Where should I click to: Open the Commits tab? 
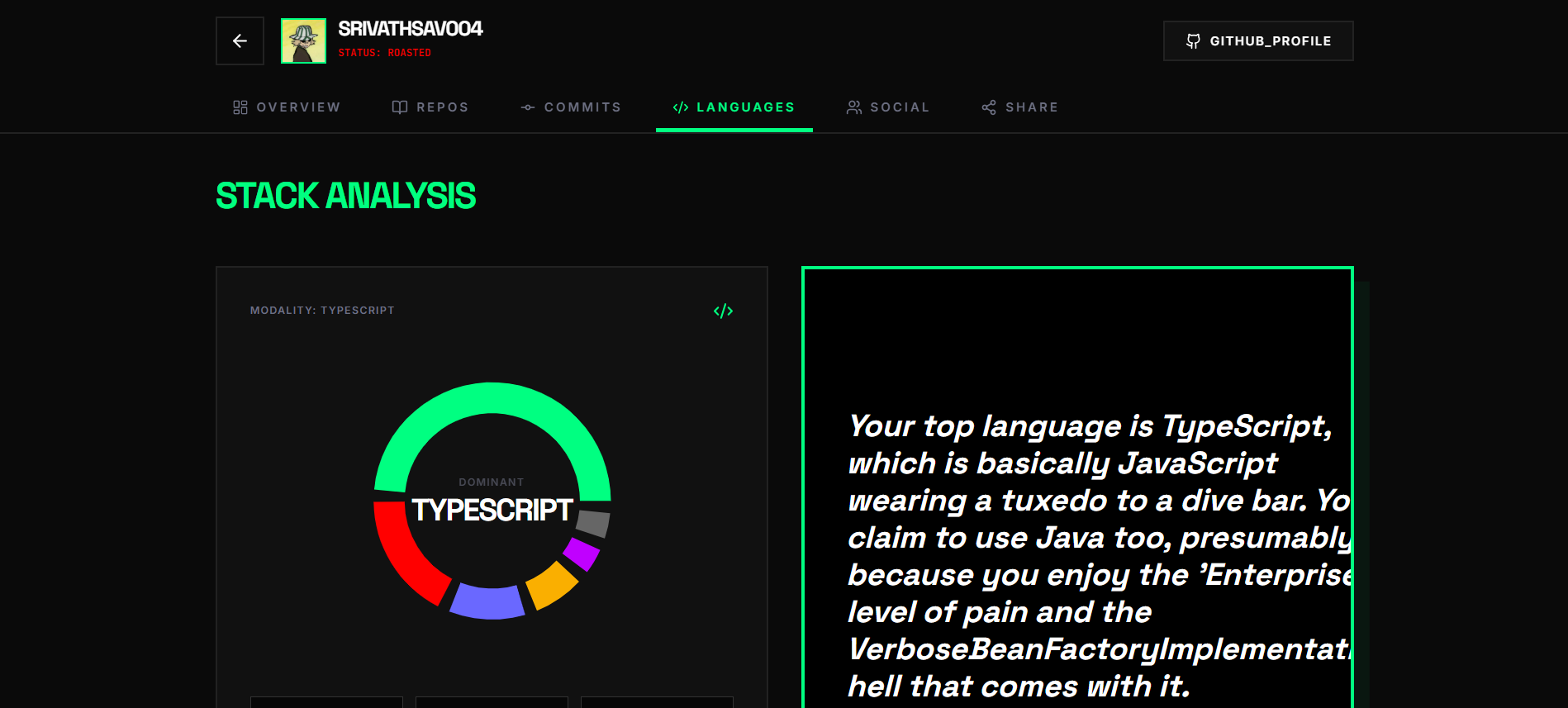(571, 107)
